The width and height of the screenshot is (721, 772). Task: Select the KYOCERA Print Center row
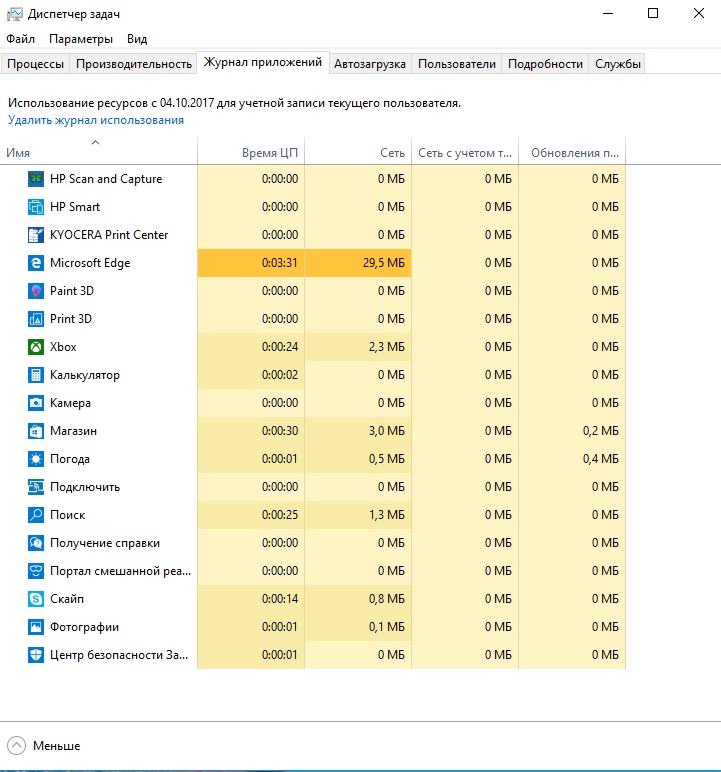click(x=109, y=235)
